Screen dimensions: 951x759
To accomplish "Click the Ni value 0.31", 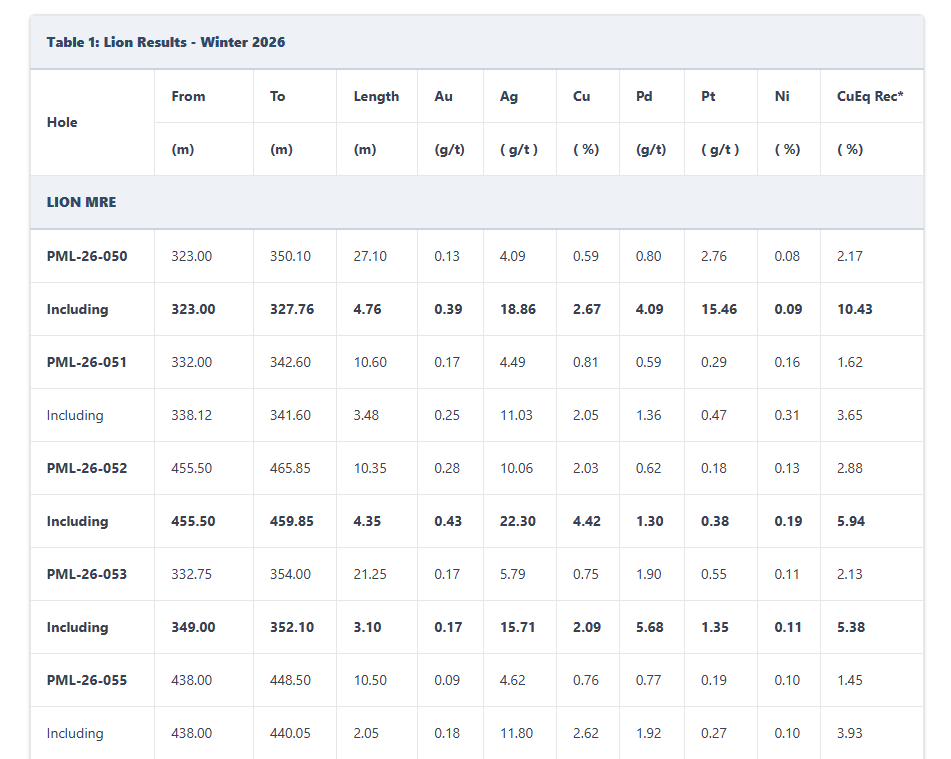I will point(787,415).
